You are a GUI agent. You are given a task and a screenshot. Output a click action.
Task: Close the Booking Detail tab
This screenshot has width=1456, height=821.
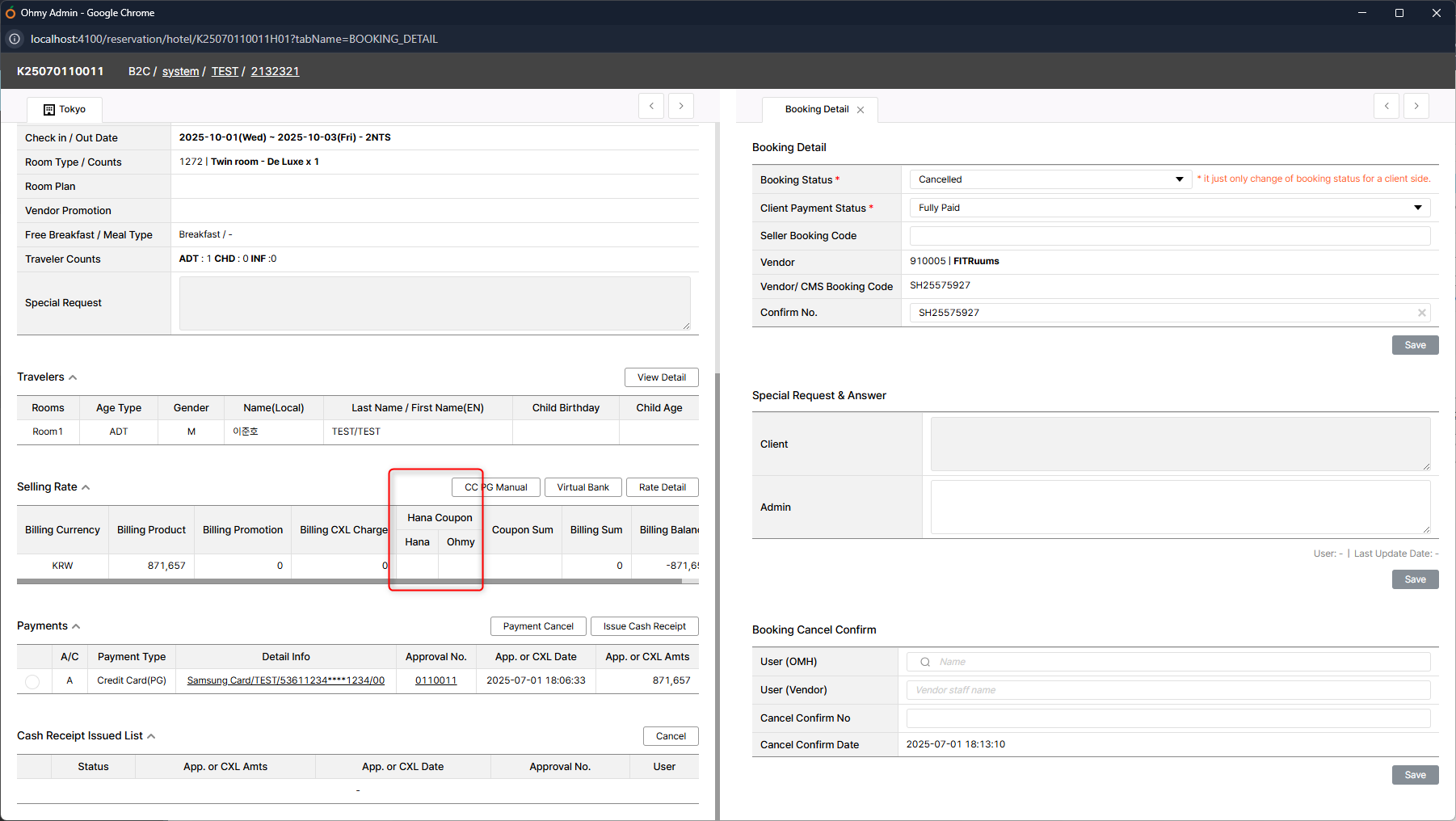[861, 110]
